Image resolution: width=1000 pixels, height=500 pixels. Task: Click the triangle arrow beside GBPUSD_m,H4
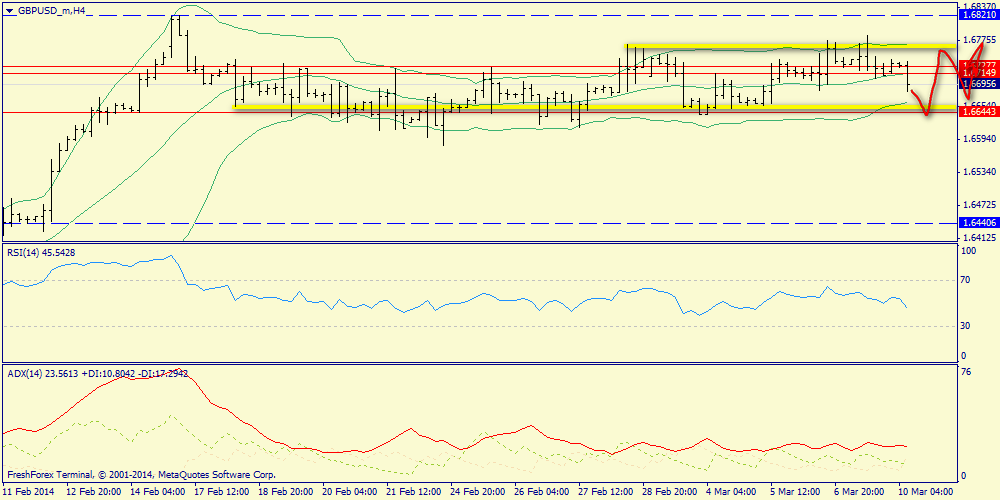point(10,10)
